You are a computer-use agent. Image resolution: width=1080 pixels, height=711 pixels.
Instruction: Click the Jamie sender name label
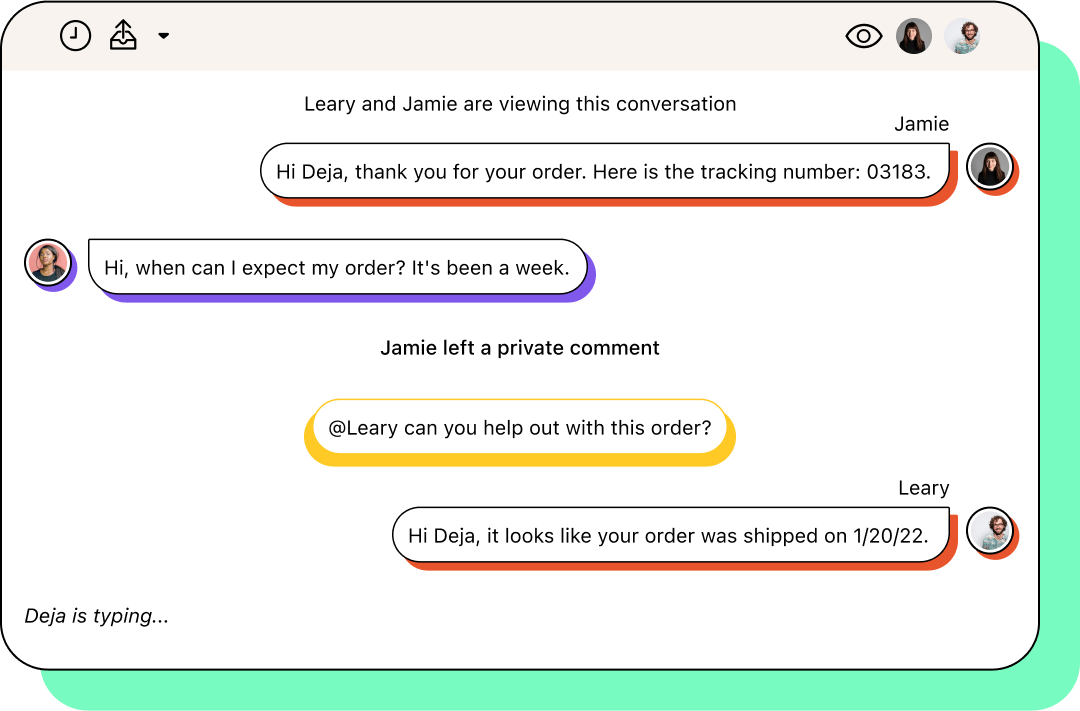(922, 124)
